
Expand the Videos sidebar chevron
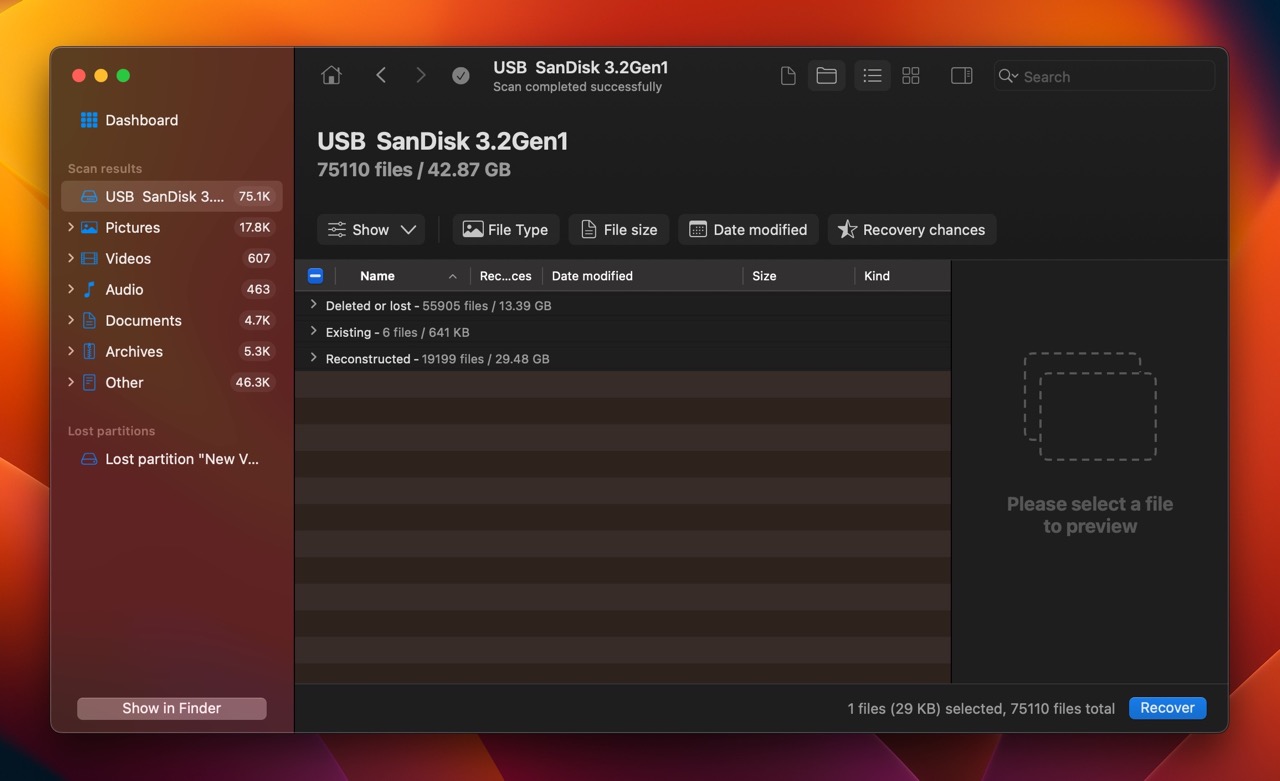click(70, 258)
